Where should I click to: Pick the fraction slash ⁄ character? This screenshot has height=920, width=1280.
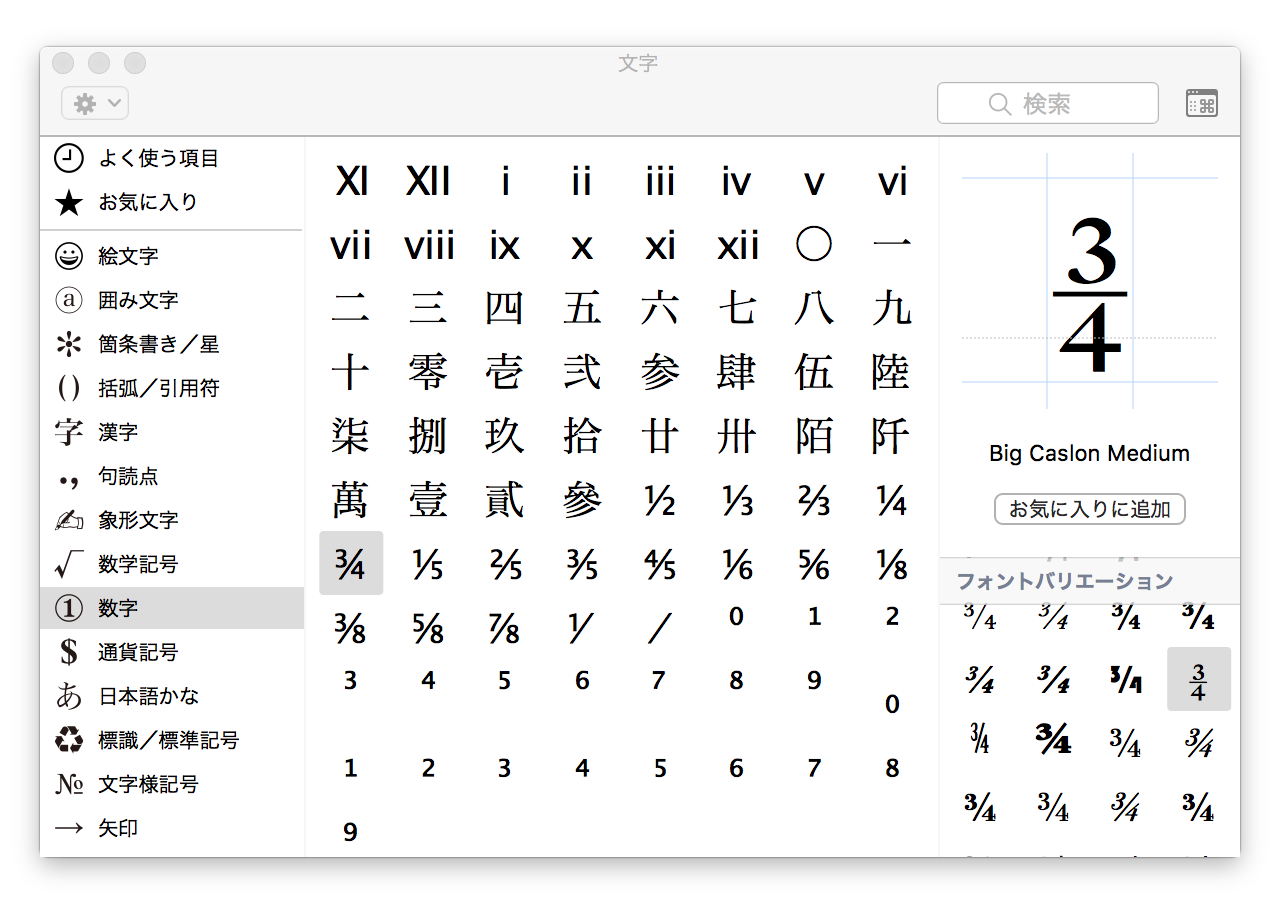point(659,630)
